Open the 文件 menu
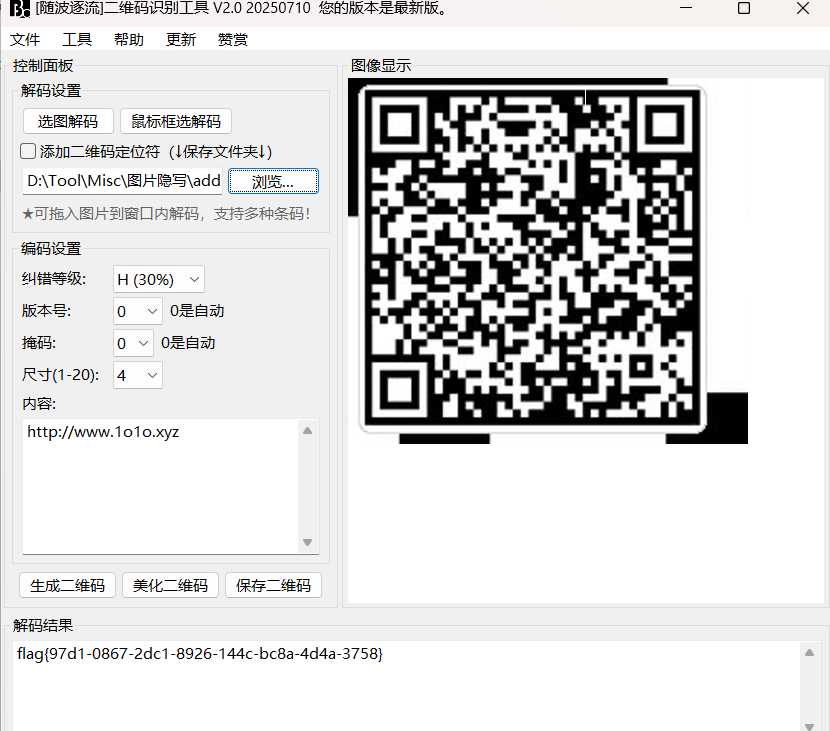Viewport: 830px width, 731px height. tap(25, 40)
